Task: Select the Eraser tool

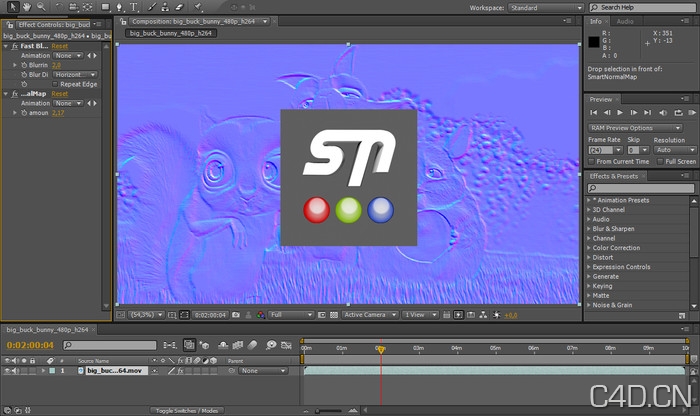Action: [179, 7]
